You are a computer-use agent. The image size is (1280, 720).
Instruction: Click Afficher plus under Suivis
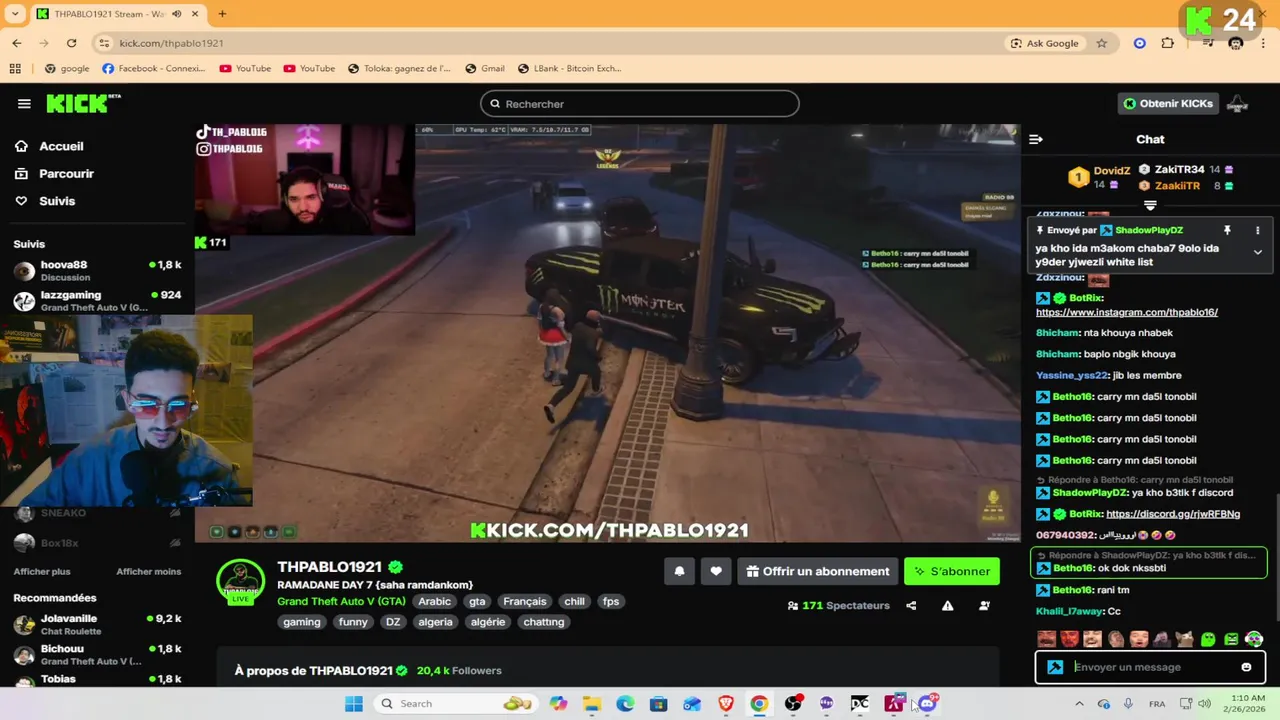pyautogui.click(x=42, y=572)
